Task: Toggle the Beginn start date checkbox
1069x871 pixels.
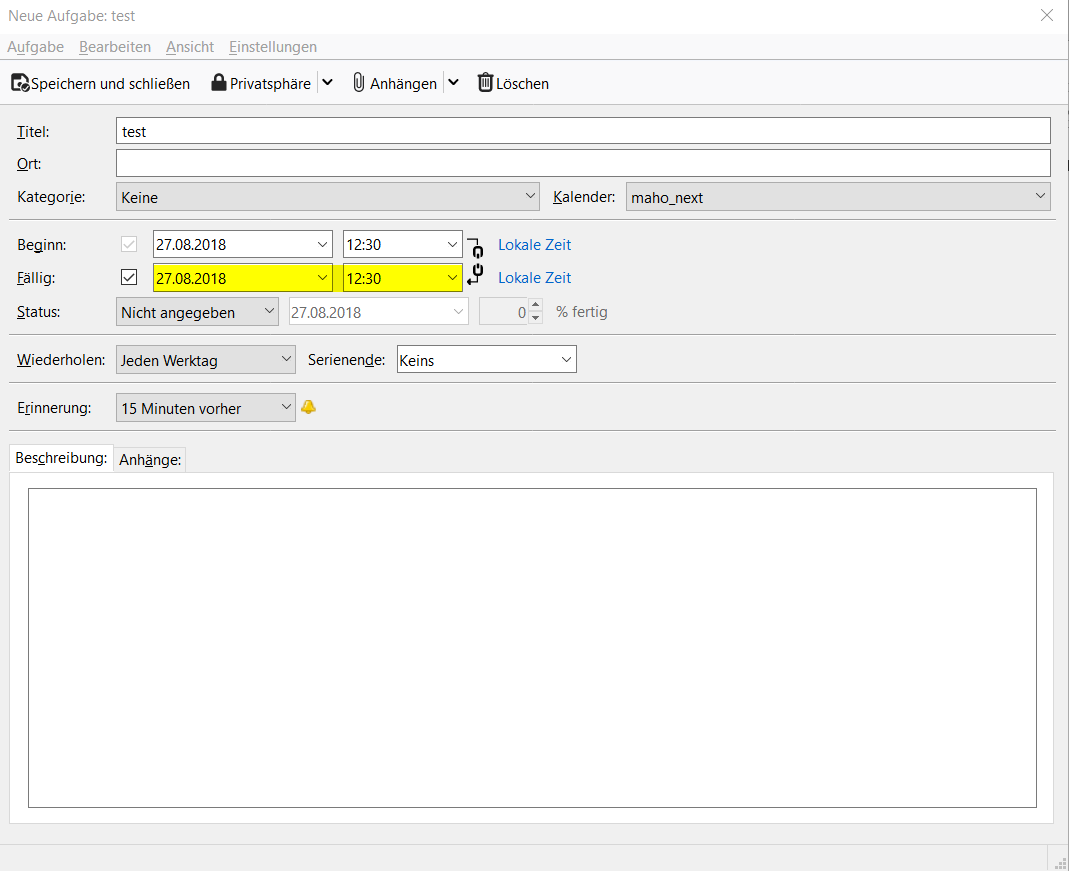Action: click(129, 244)
